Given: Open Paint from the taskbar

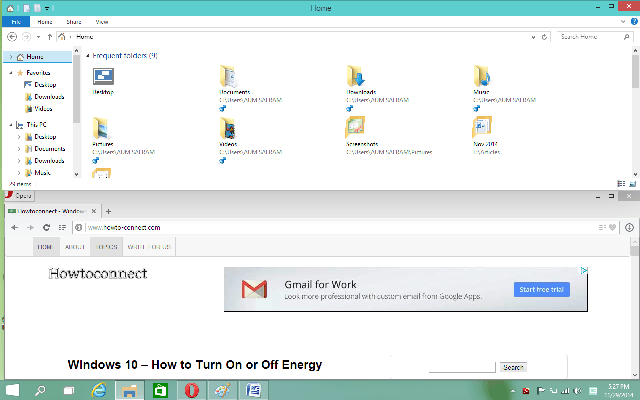Looking at the screenshot, I should click(222, 390).
